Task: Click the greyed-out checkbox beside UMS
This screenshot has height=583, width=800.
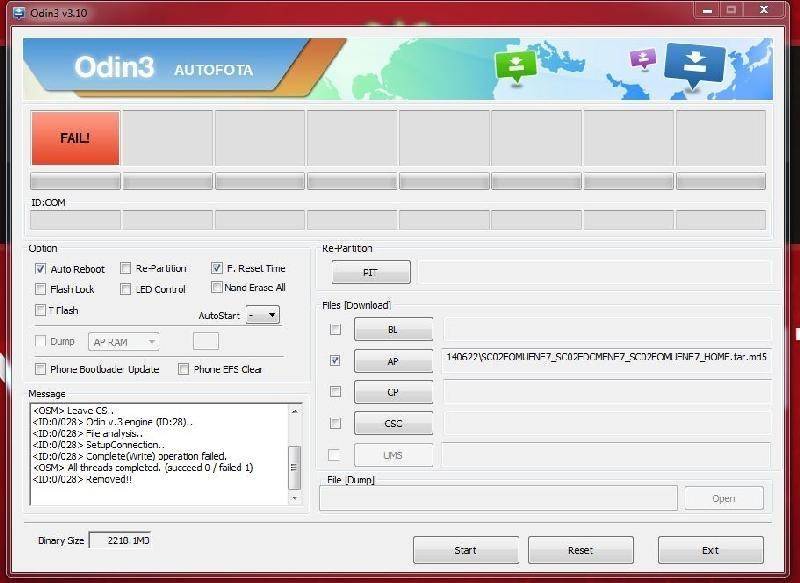Action: click(334, 455)
